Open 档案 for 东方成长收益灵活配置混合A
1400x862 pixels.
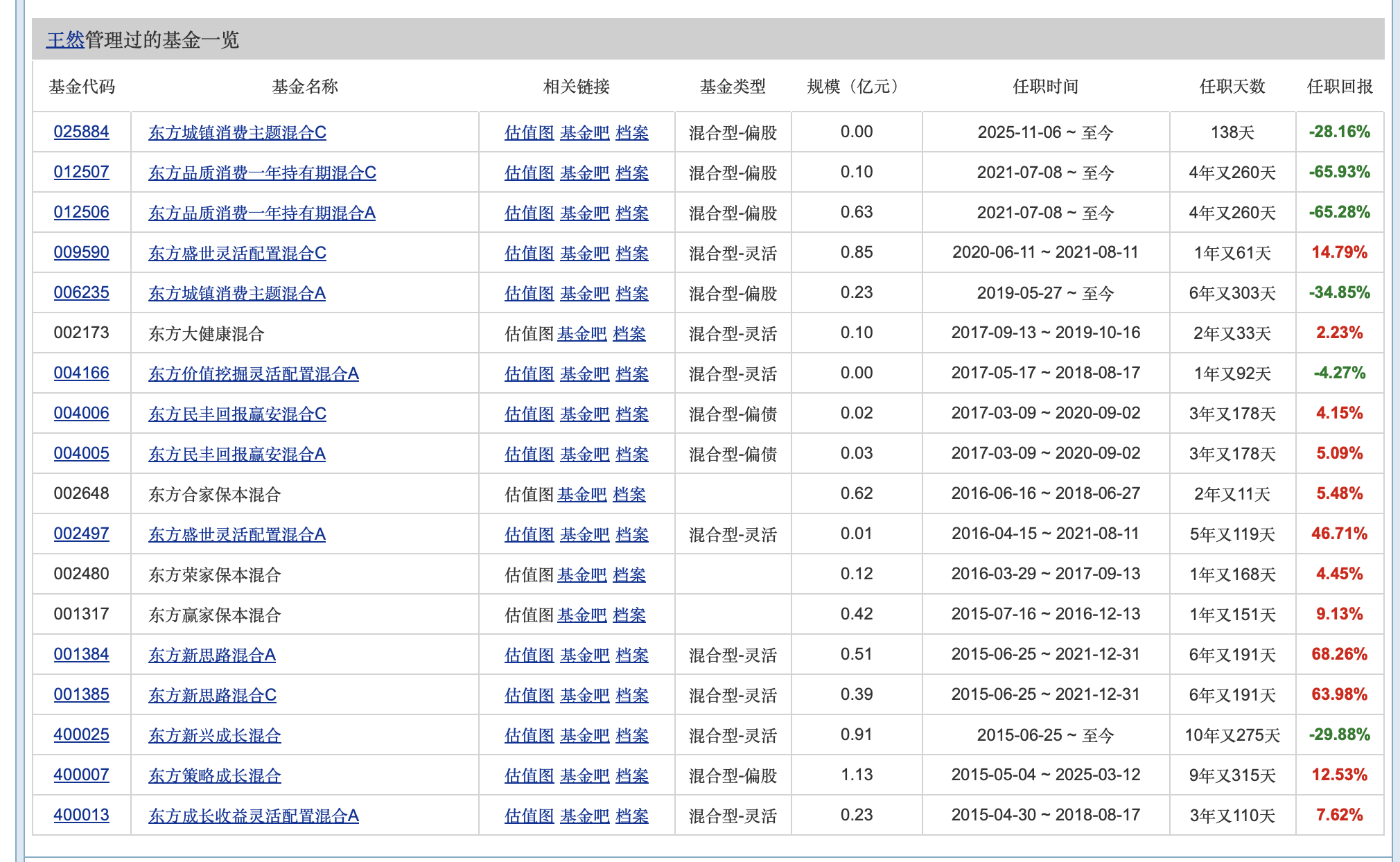pyautogui.click(x=631, y=816)
